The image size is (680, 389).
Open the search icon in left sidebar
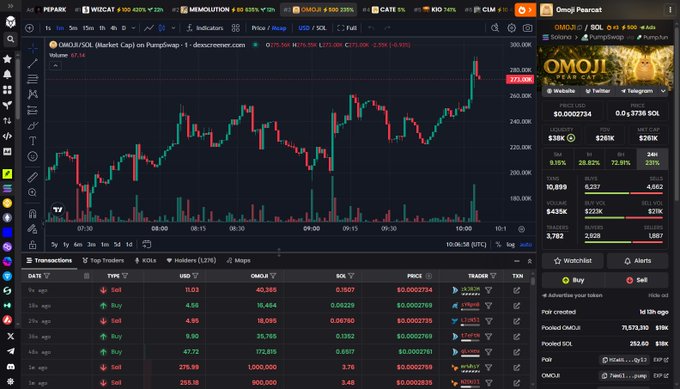pos(10,39)
